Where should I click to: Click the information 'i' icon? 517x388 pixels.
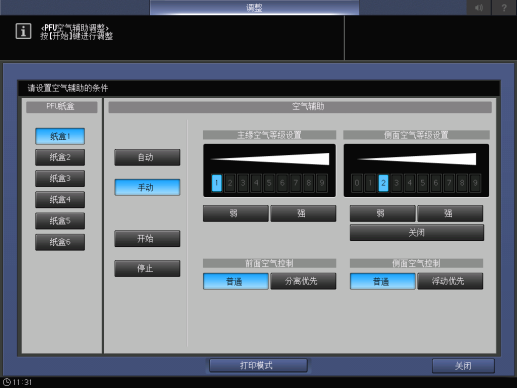coord(23,31)
